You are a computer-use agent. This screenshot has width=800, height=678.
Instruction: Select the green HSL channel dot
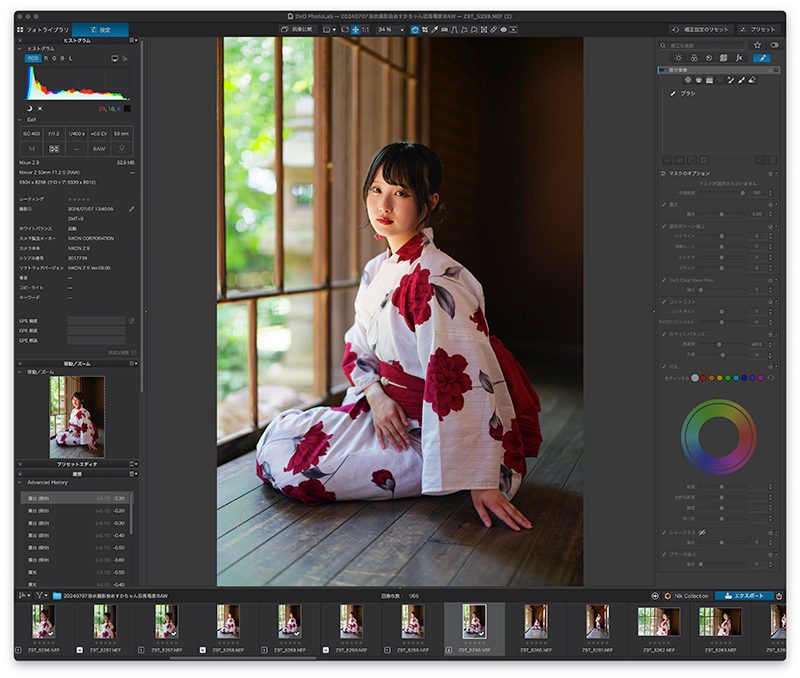click(728, 378)
